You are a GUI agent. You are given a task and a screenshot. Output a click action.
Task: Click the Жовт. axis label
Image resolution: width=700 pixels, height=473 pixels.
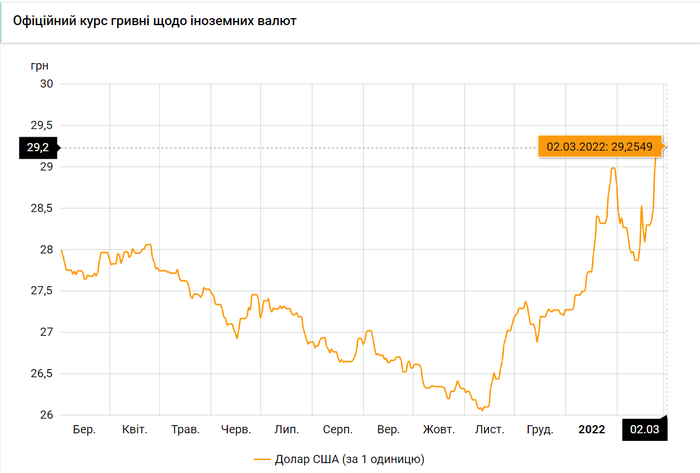pyautogui.click(x=439, y=429)
